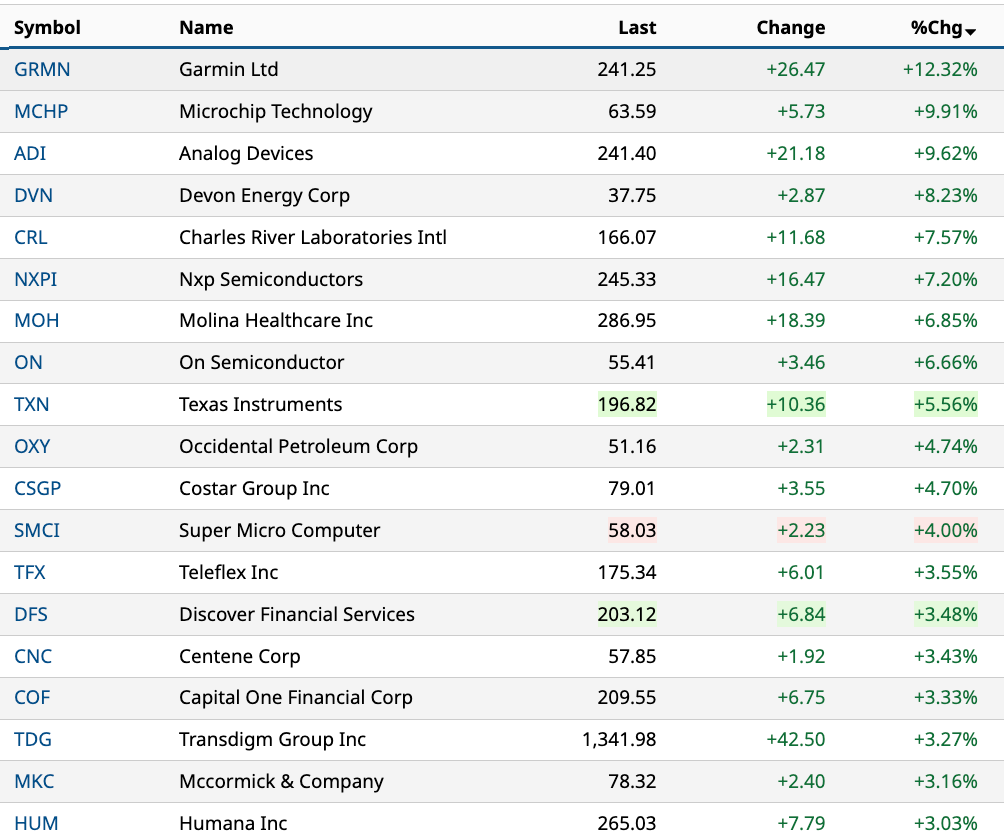Select Capital One Financial Corp name
Viewport: 1004px width, 840px height.
296,697
